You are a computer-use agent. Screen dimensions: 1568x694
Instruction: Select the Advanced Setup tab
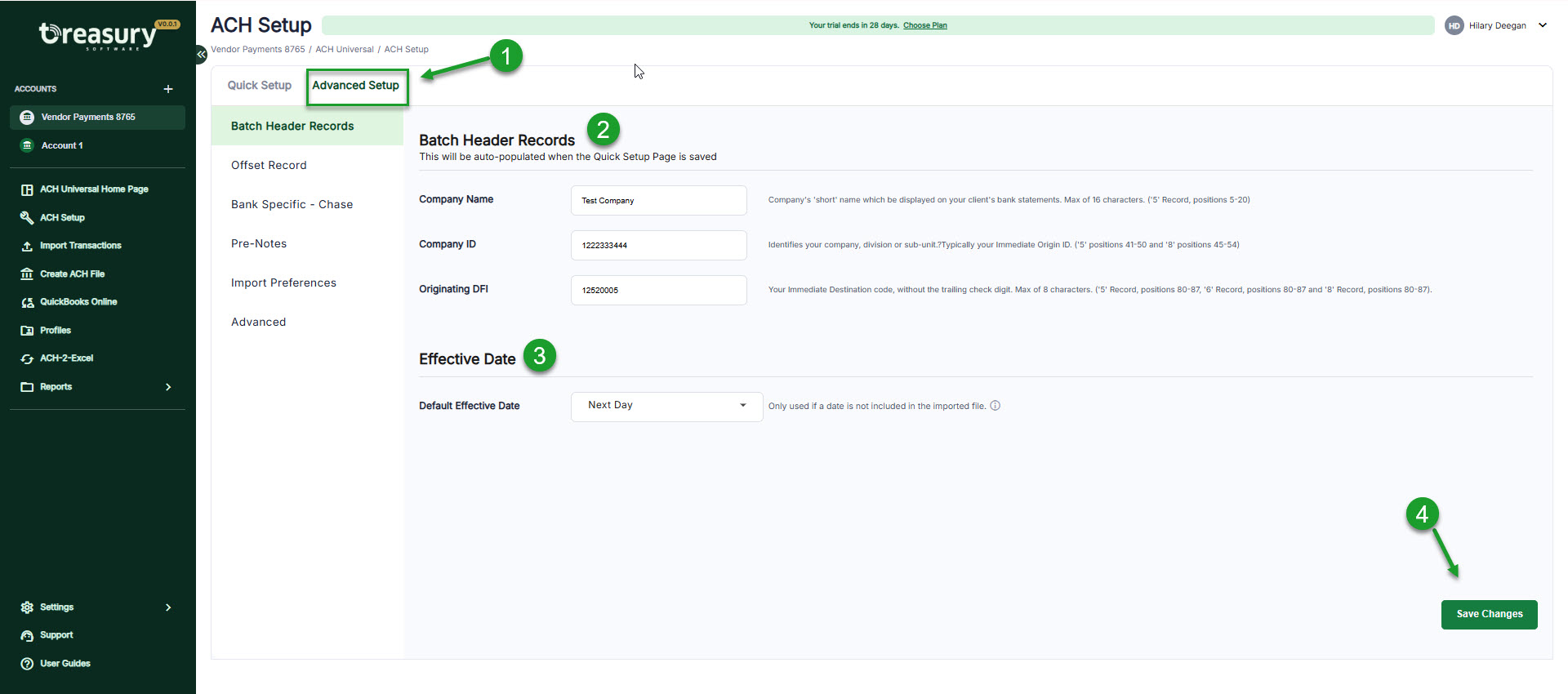pos(356,86)
